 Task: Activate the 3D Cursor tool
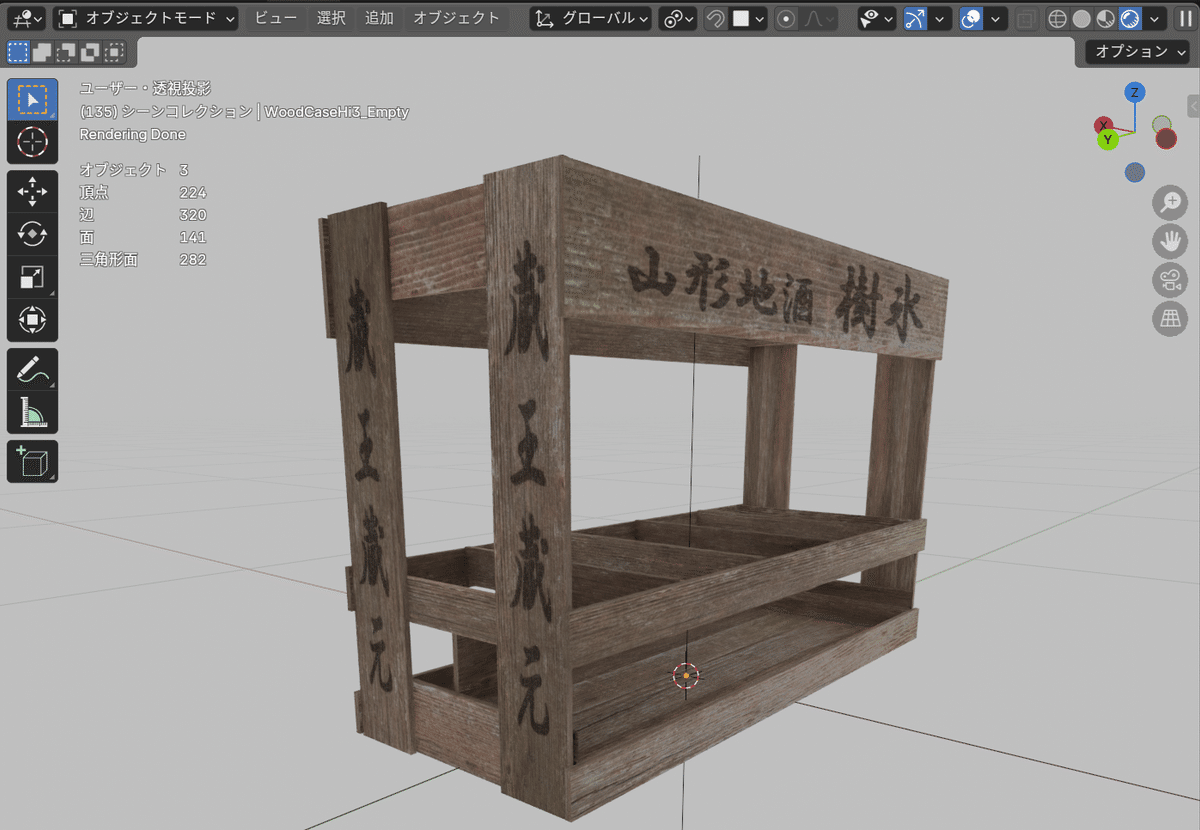coord(32,142)
